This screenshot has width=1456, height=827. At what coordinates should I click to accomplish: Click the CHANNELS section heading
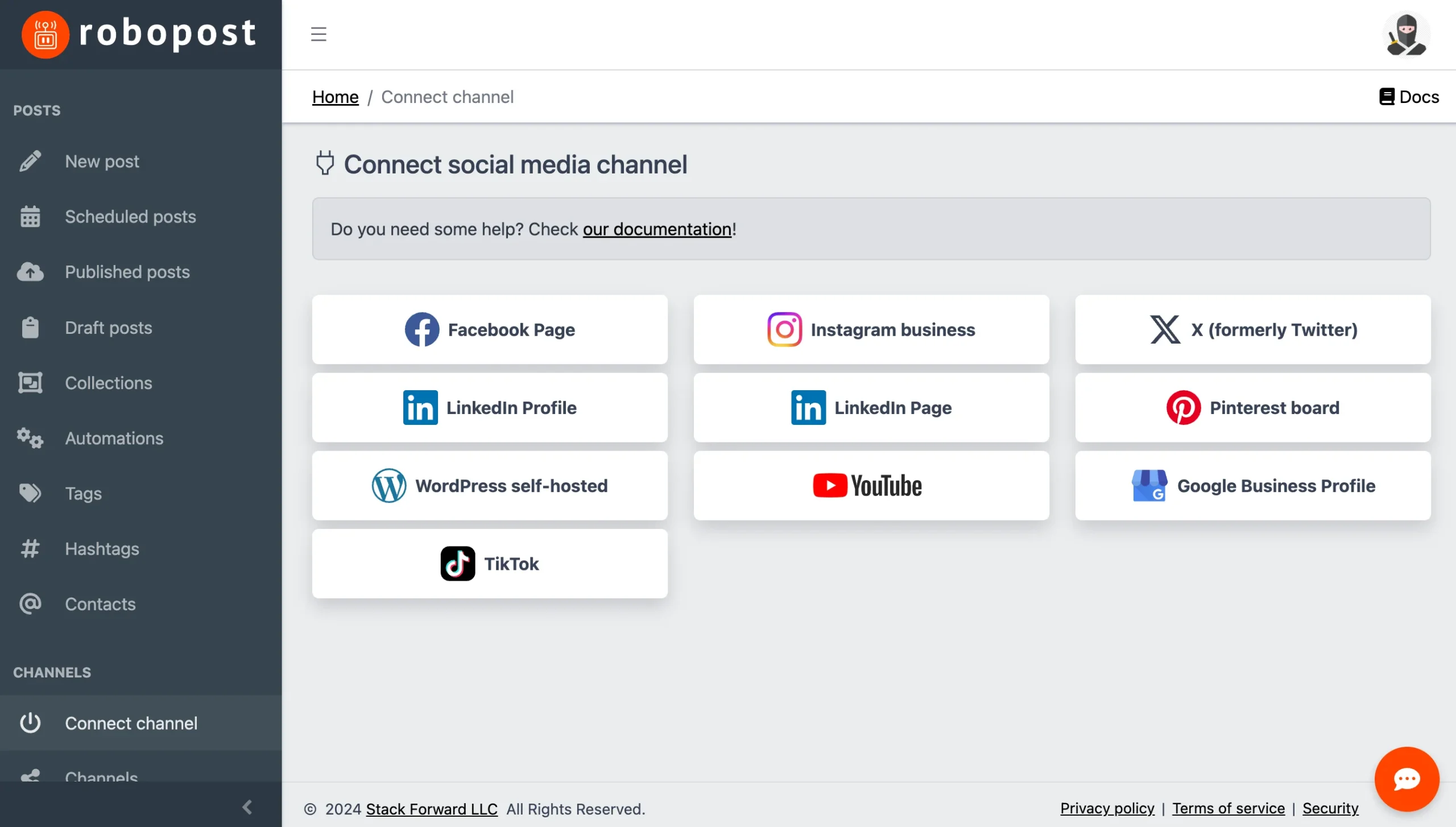(x=52, y=672)
